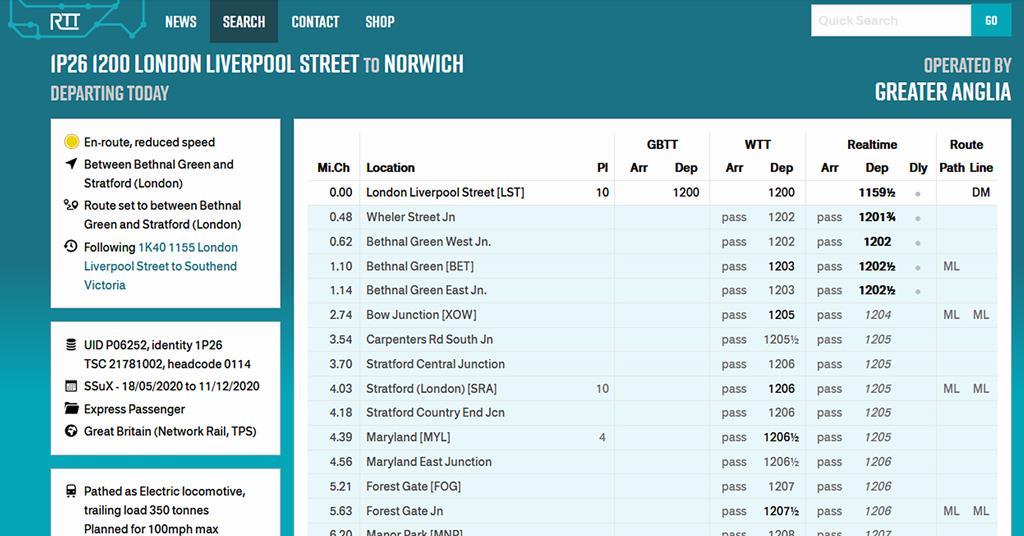Click Wheler Street Jn location
The height and width of the screenshot is (536, 1024).
pyautogui.click(x=410, y=217)
